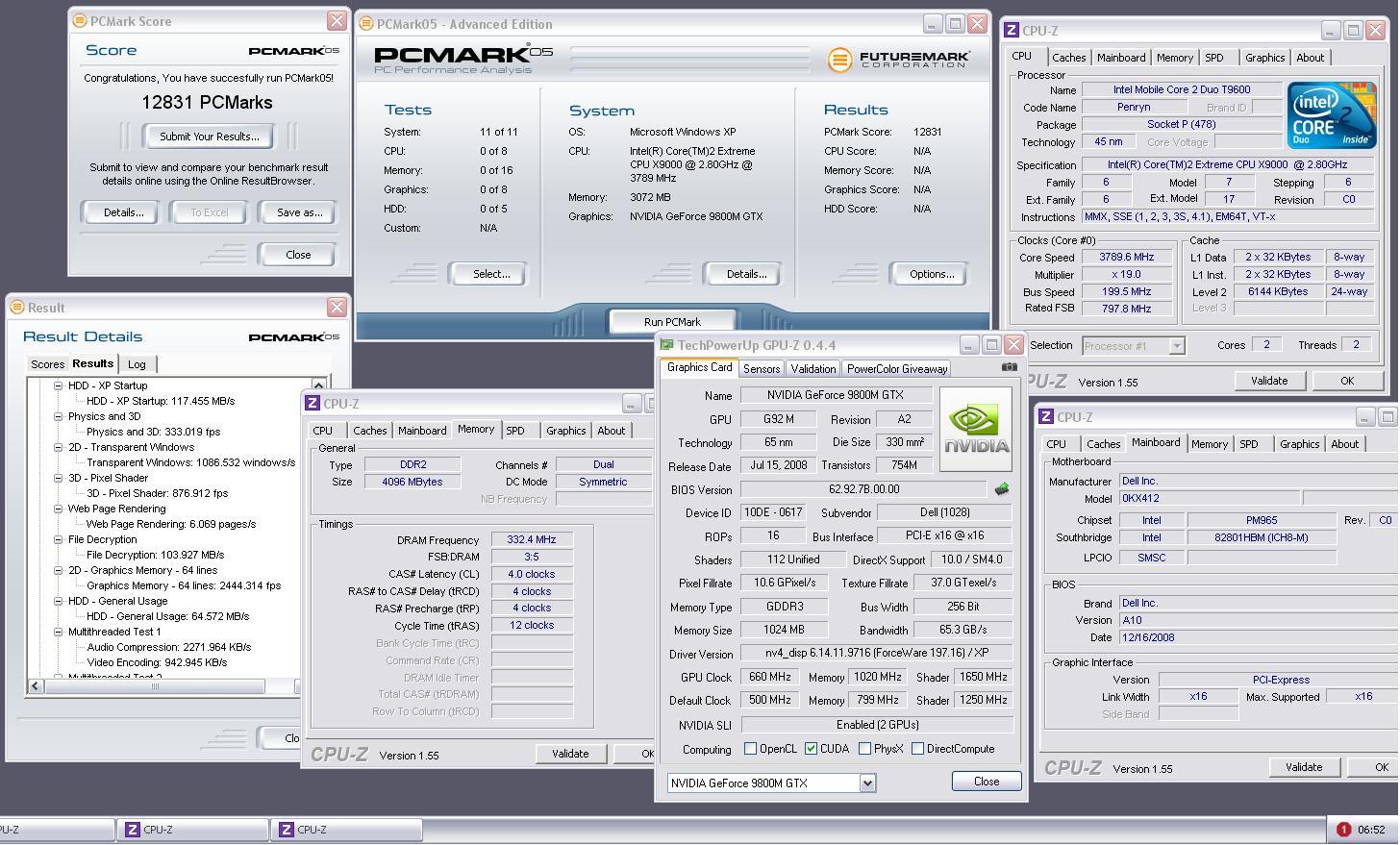Click the PCMark Score window title icon
The height and width of the screenshot is (845, 1400).
coord(80,20)
